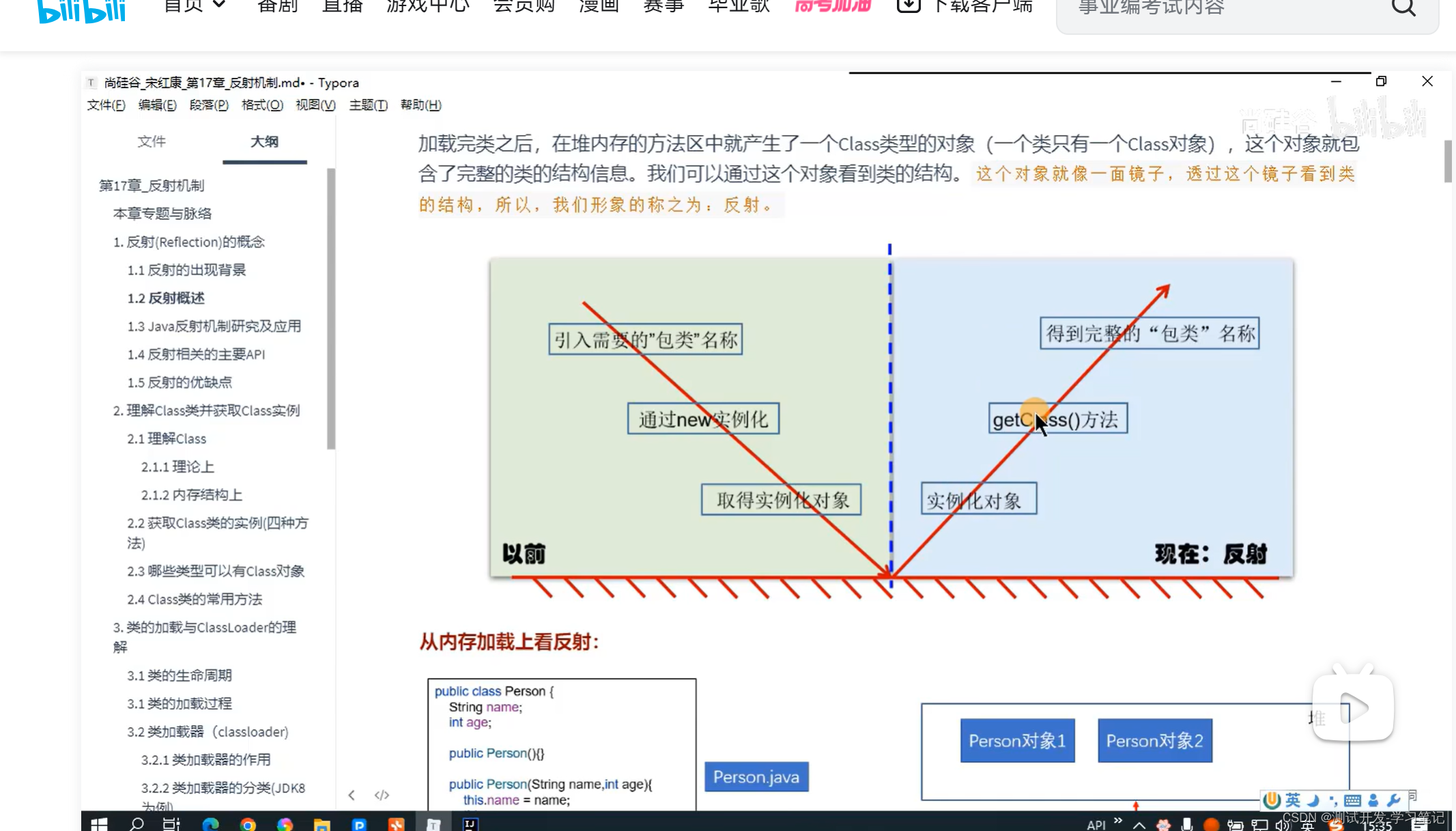Switch to the 文件 sidebar tab
This screenshot has width=1456, height=831.
pos(152,141)
